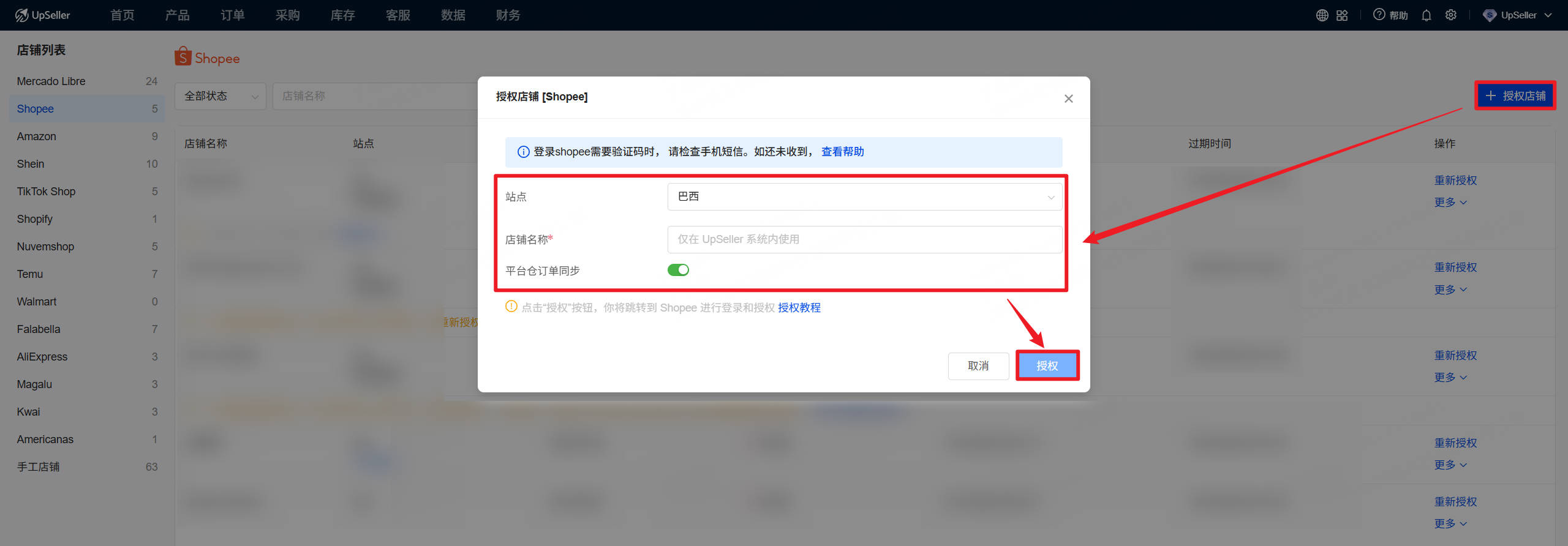Click the 站点 column header

363,144
